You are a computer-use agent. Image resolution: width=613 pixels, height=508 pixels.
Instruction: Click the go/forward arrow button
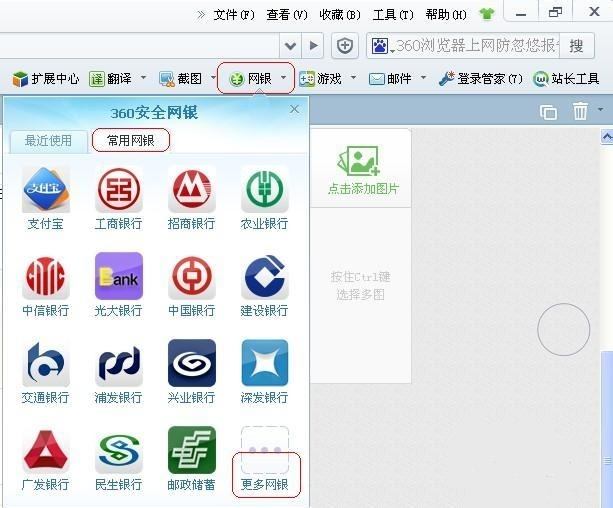(x=313, y=46)
